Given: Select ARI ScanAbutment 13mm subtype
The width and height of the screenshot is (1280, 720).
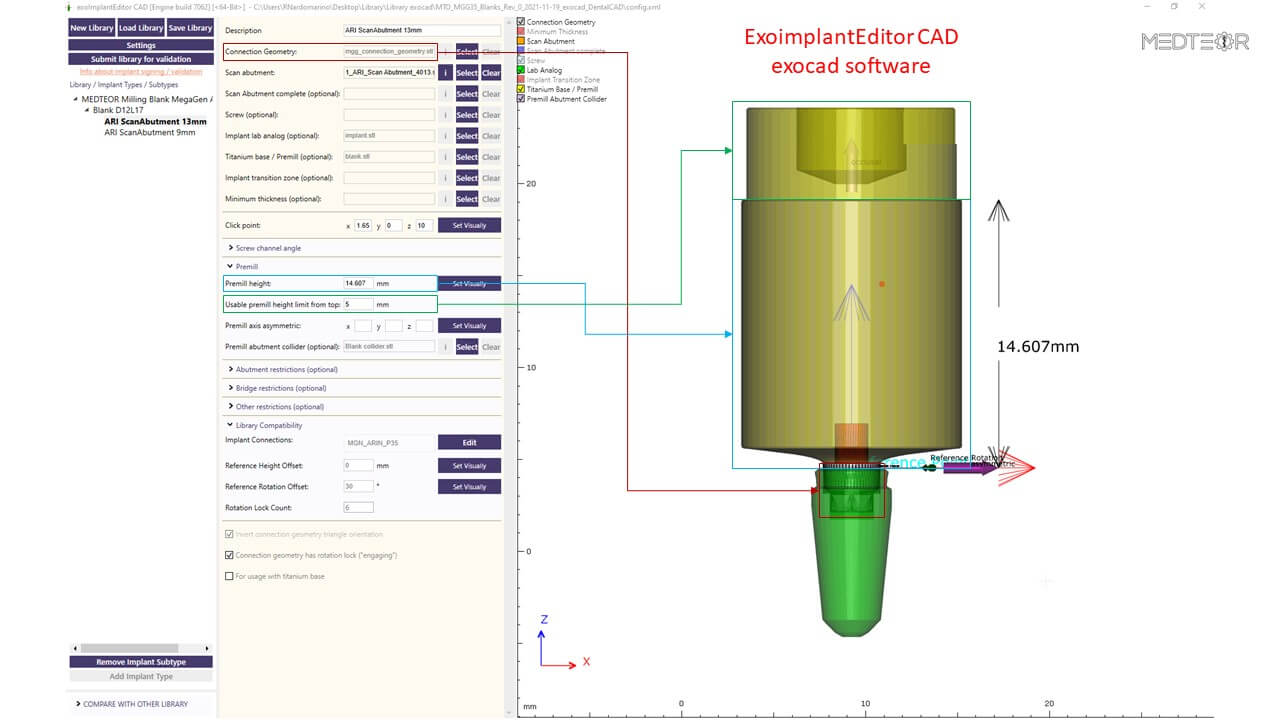Looking at the screenshot, I should pyautogui.click(x=155, y=121).
